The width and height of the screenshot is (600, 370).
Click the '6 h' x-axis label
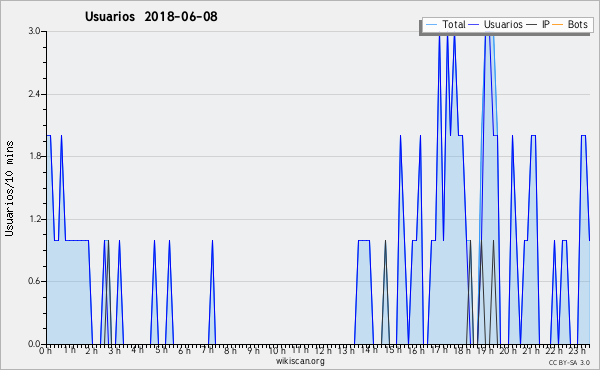coord(184,351)
